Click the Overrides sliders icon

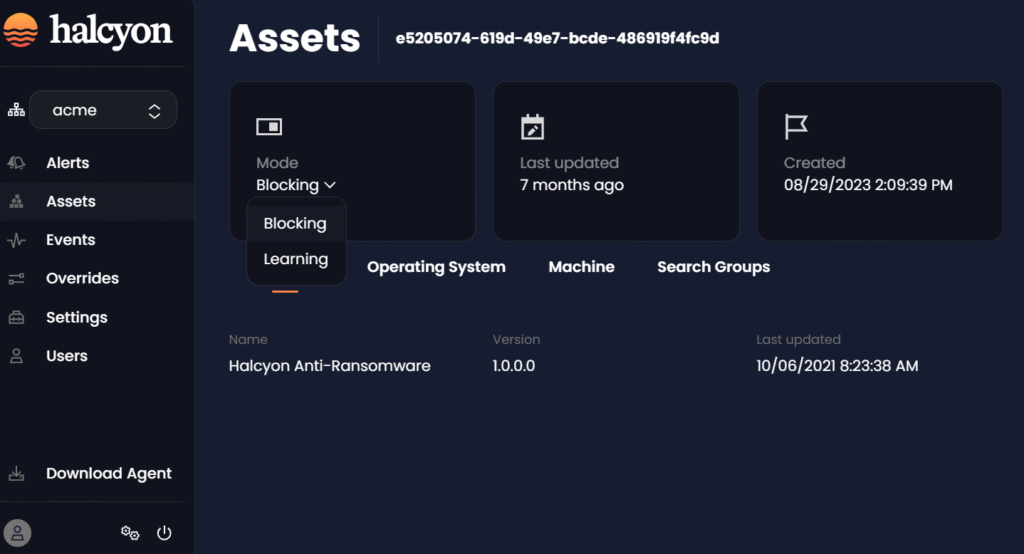(x=16, y=279)
